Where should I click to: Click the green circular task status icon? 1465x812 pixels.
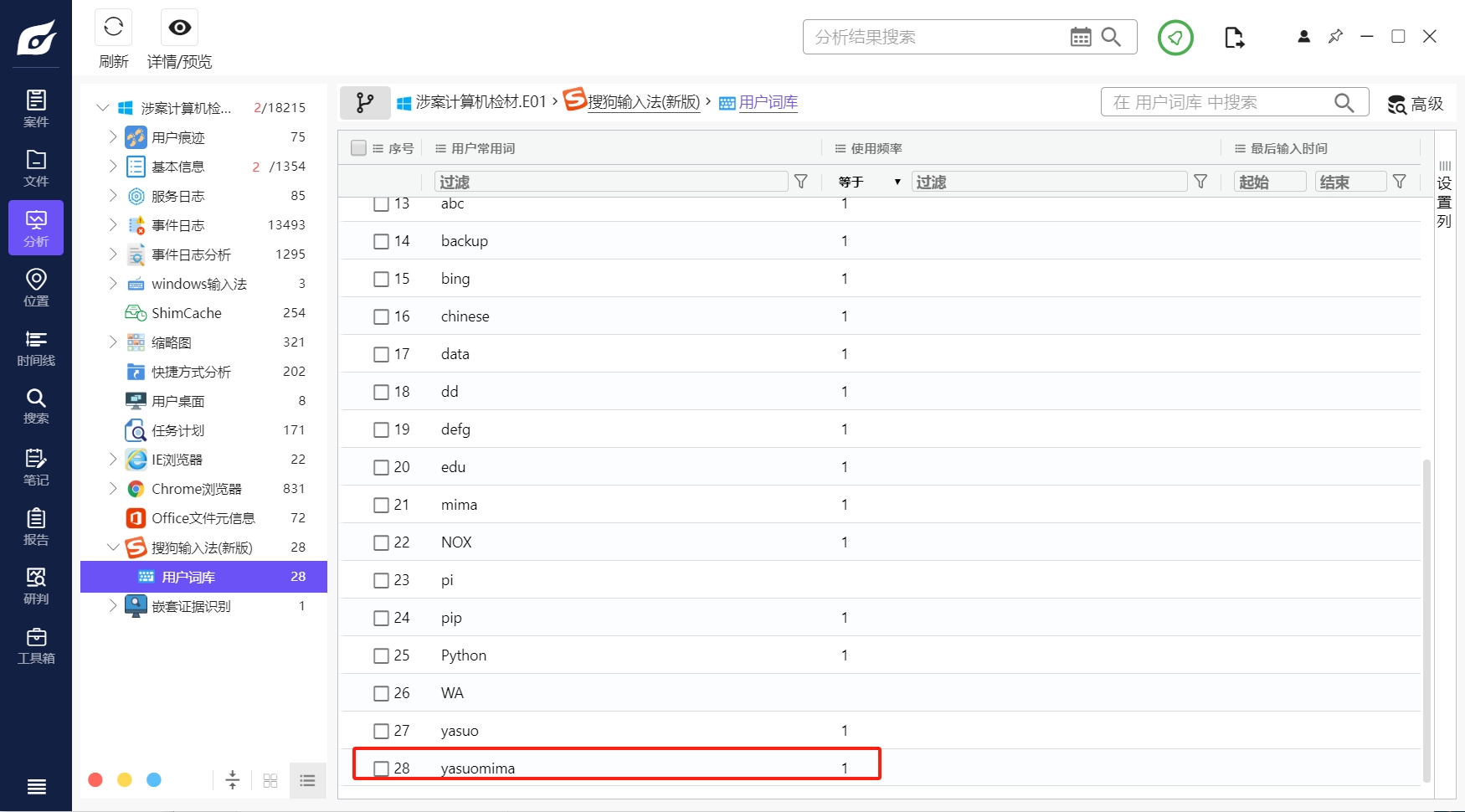click(1175, 38)
